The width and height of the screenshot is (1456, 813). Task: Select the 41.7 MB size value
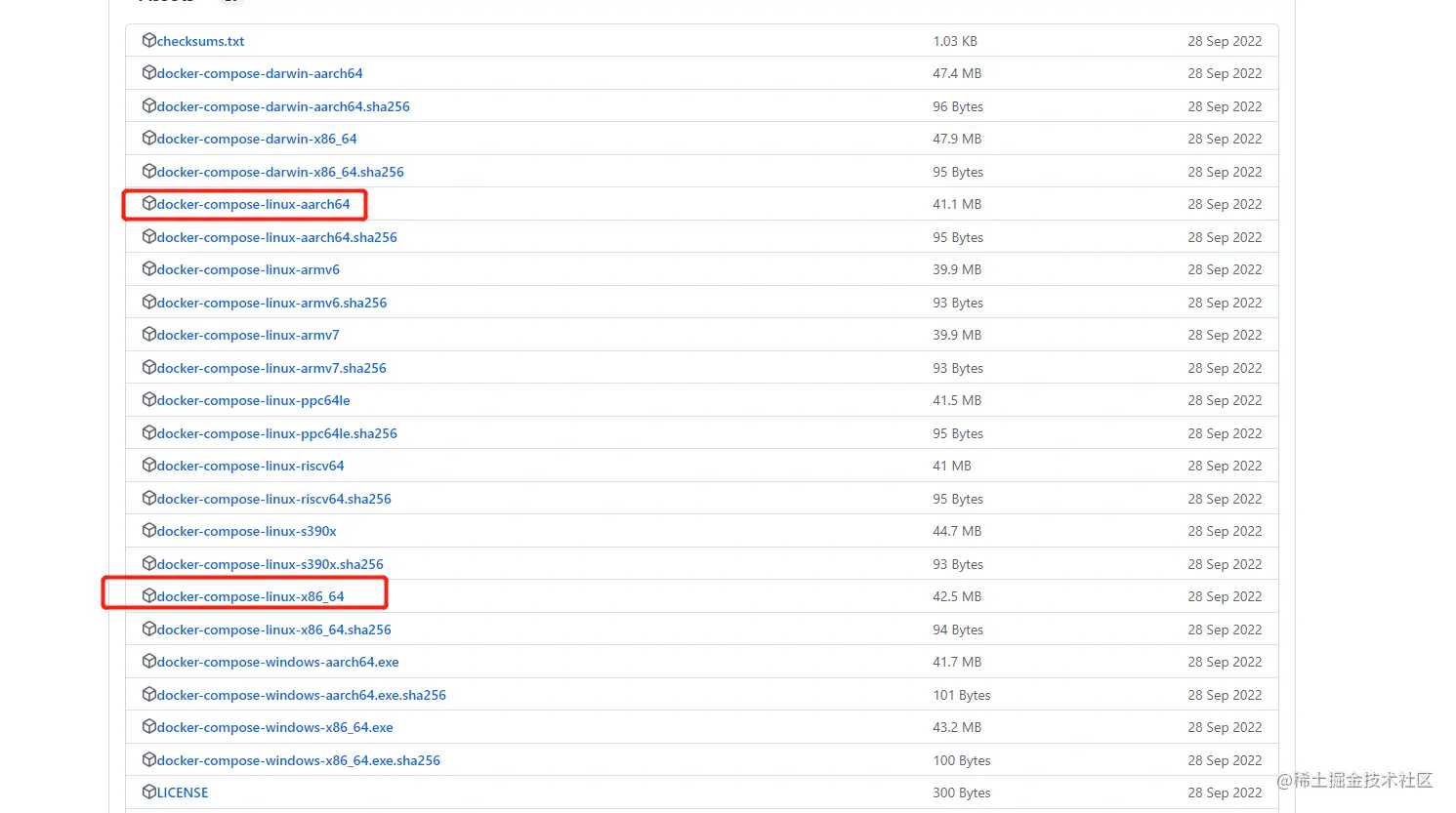click(957, 662)
